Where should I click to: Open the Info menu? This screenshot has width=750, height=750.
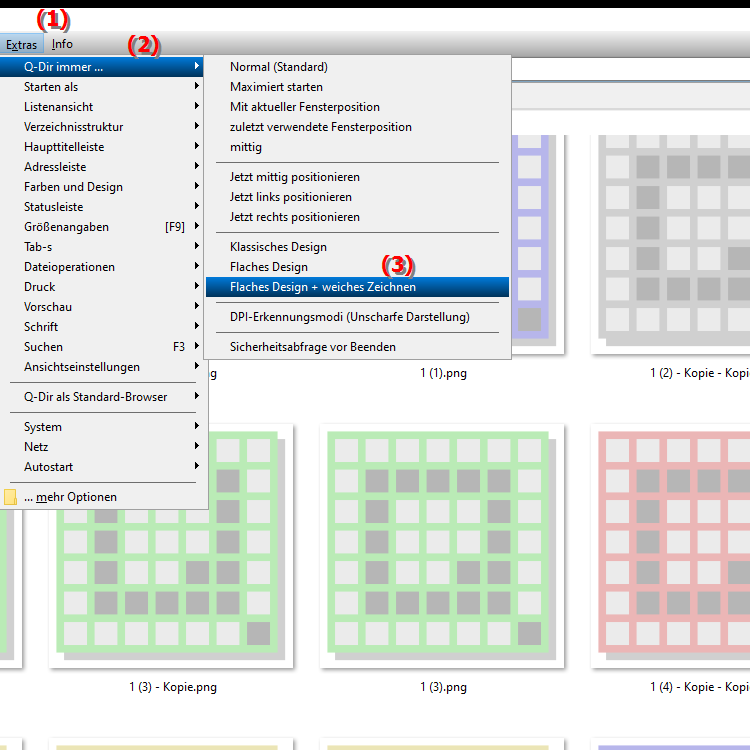coord(62,44)
